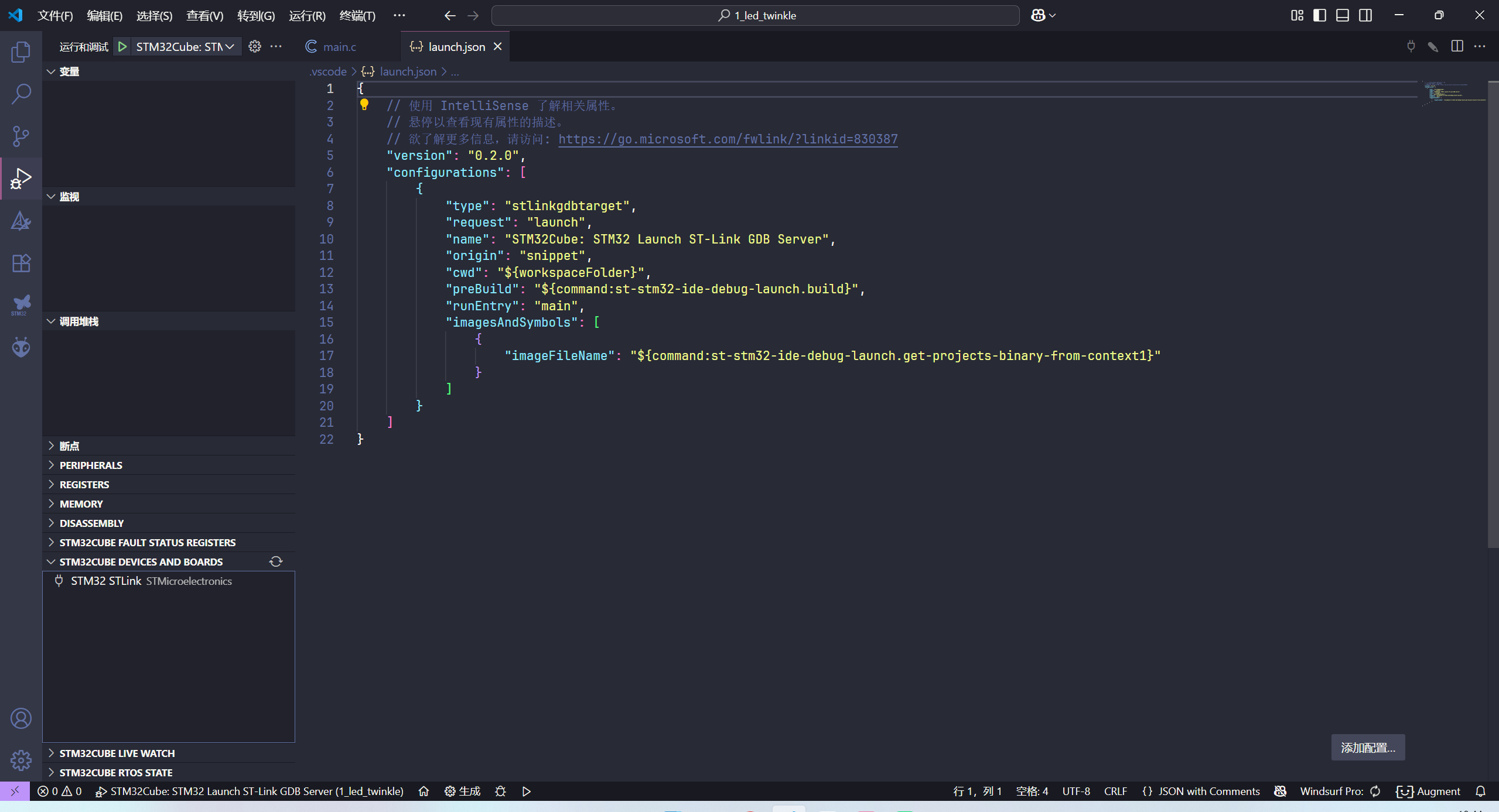Open the Source Control view
Screen dimensions: 1499x812
pos(21,136)
